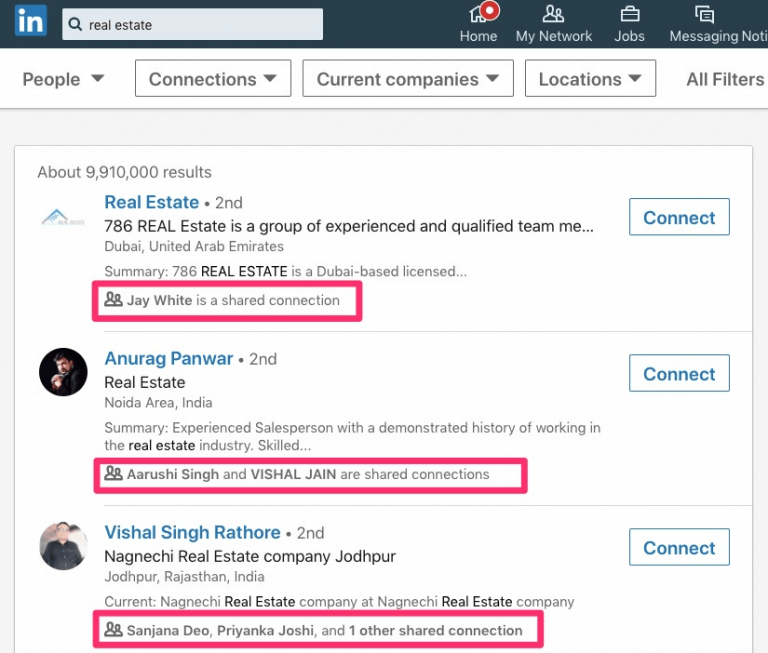Open the Jobs briefcase icon
The image size is (768, 653).
click(x=630, y=14)
